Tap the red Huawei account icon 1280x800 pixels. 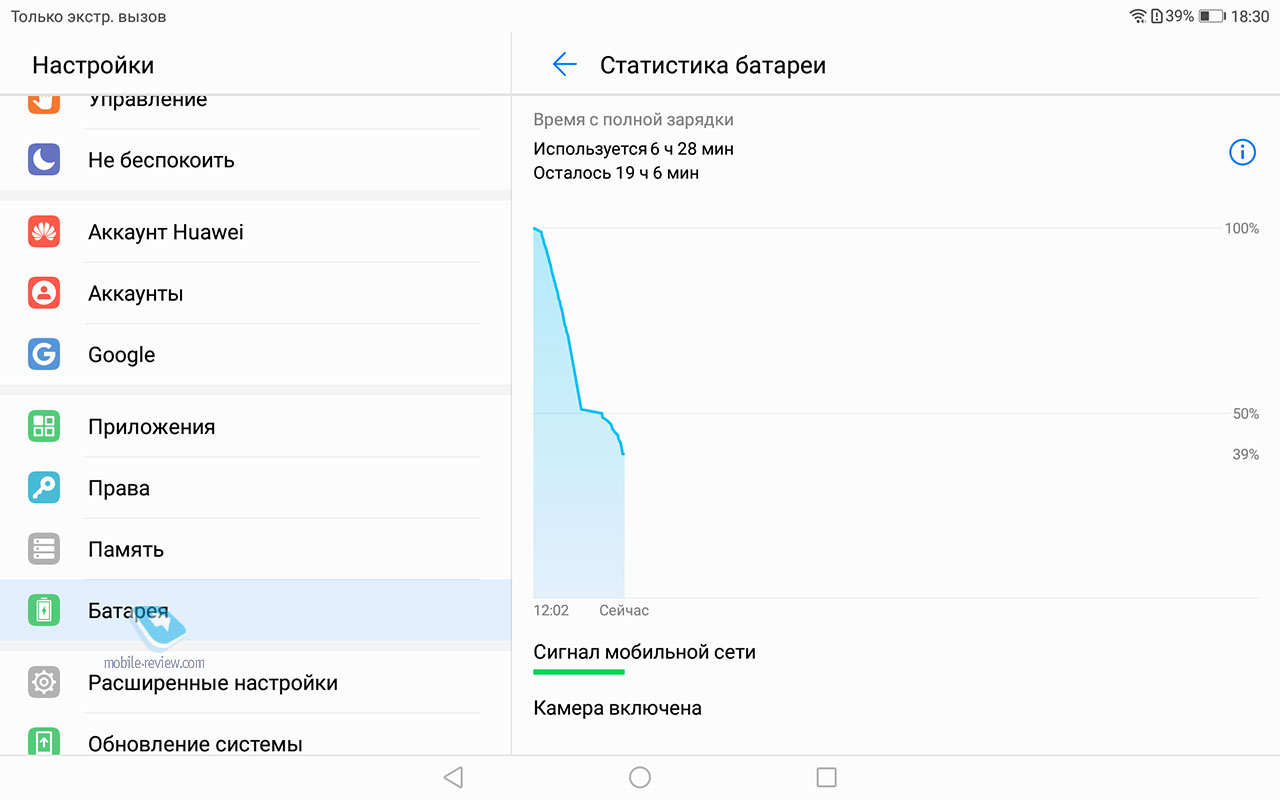tap(44, 232)
